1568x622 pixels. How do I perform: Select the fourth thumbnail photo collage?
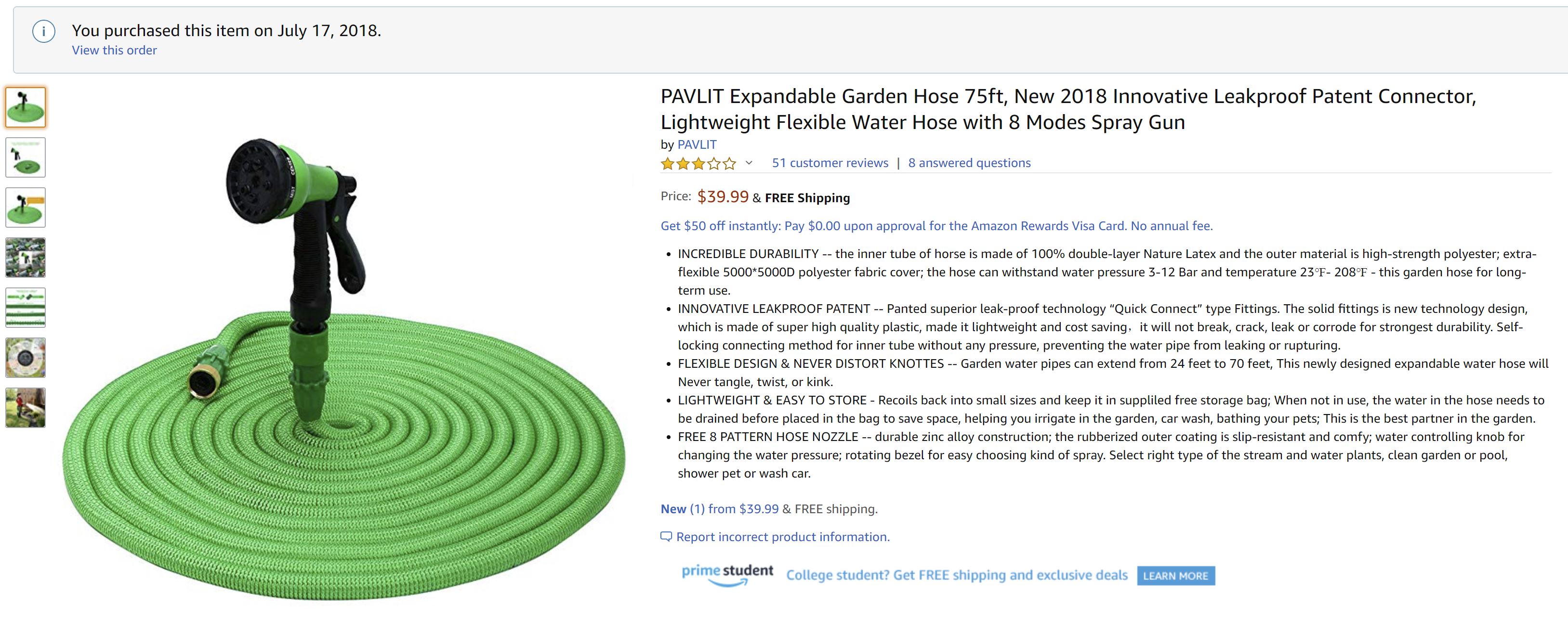tap(26, 258)
